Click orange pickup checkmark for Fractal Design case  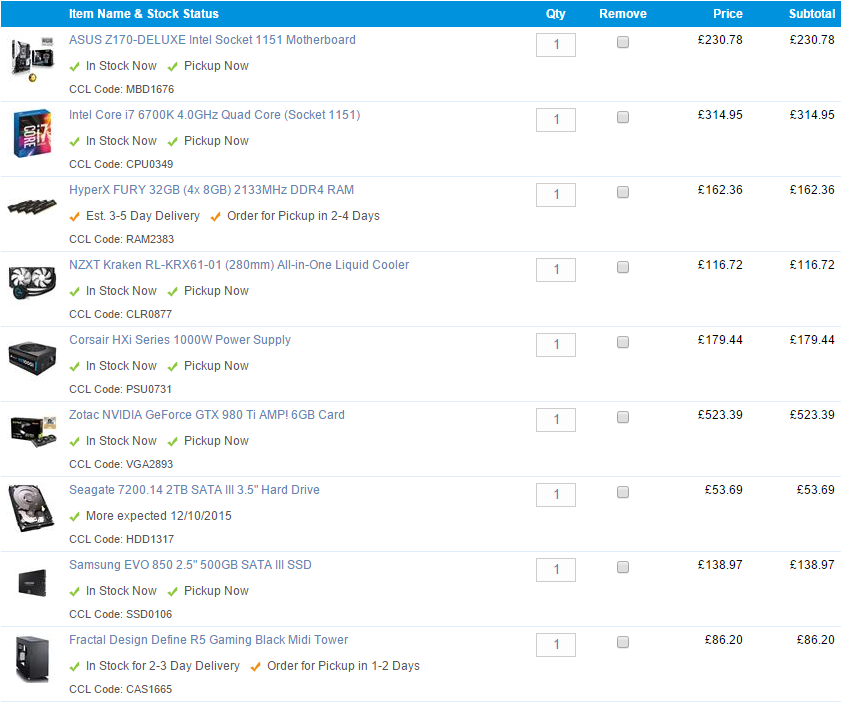coord(255,666)
